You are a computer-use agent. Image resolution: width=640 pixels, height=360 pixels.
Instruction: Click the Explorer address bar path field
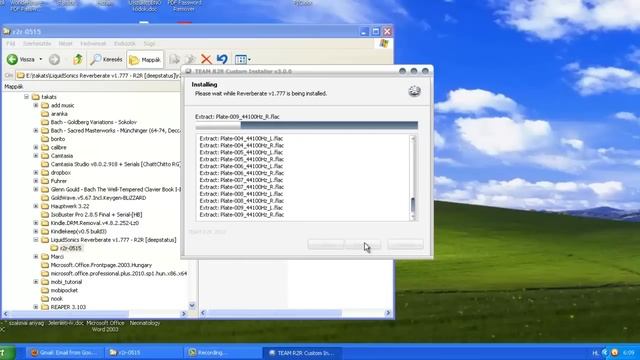click(x=98, y=76)
